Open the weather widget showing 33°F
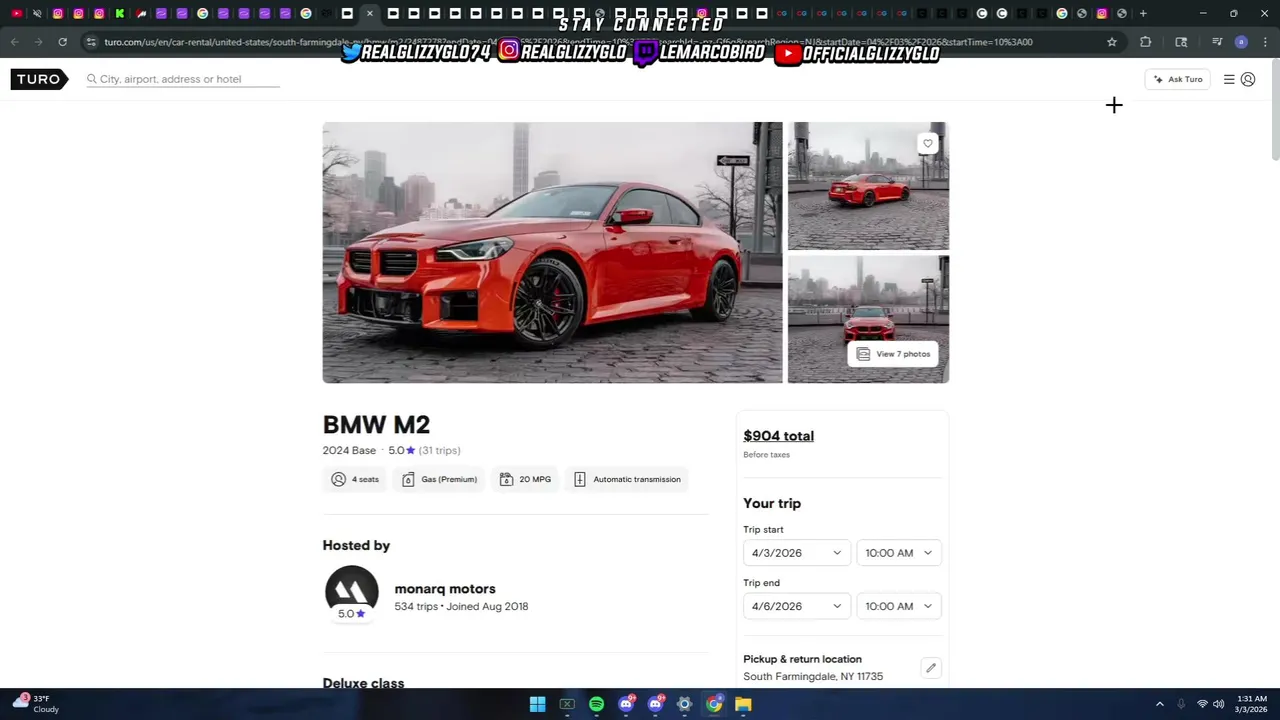Screen dimensions: 1280x720 tap(36, 704)
